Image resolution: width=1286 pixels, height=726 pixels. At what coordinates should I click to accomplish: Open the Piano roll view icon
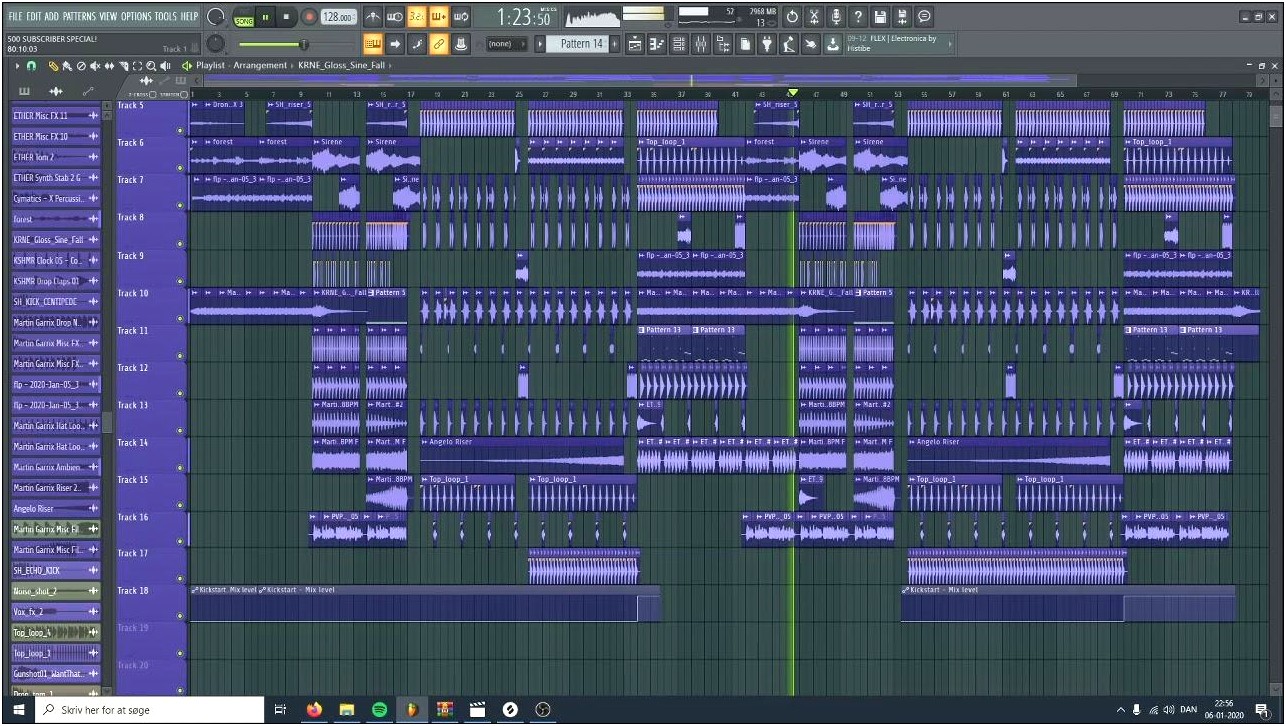coord(657,44)
